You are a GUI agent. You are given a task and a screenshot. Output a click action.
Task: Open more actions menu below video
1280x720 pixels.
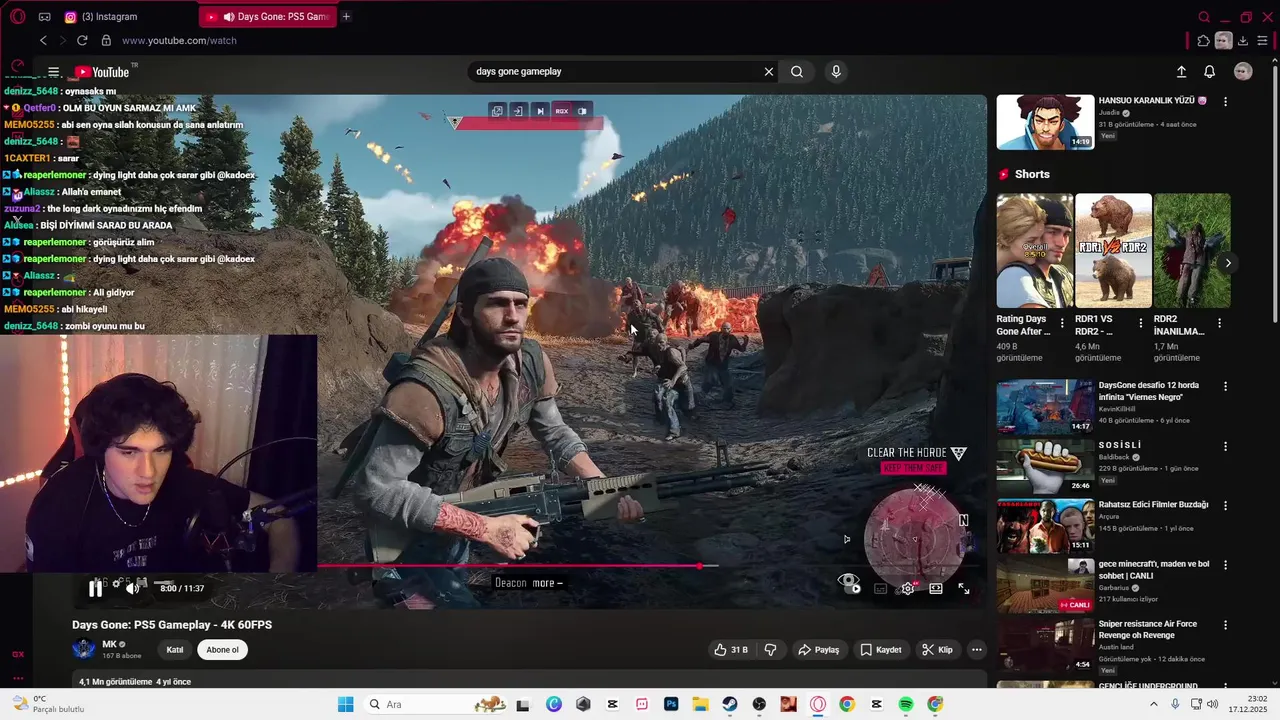pyautogui.click(x=977, y=650)
